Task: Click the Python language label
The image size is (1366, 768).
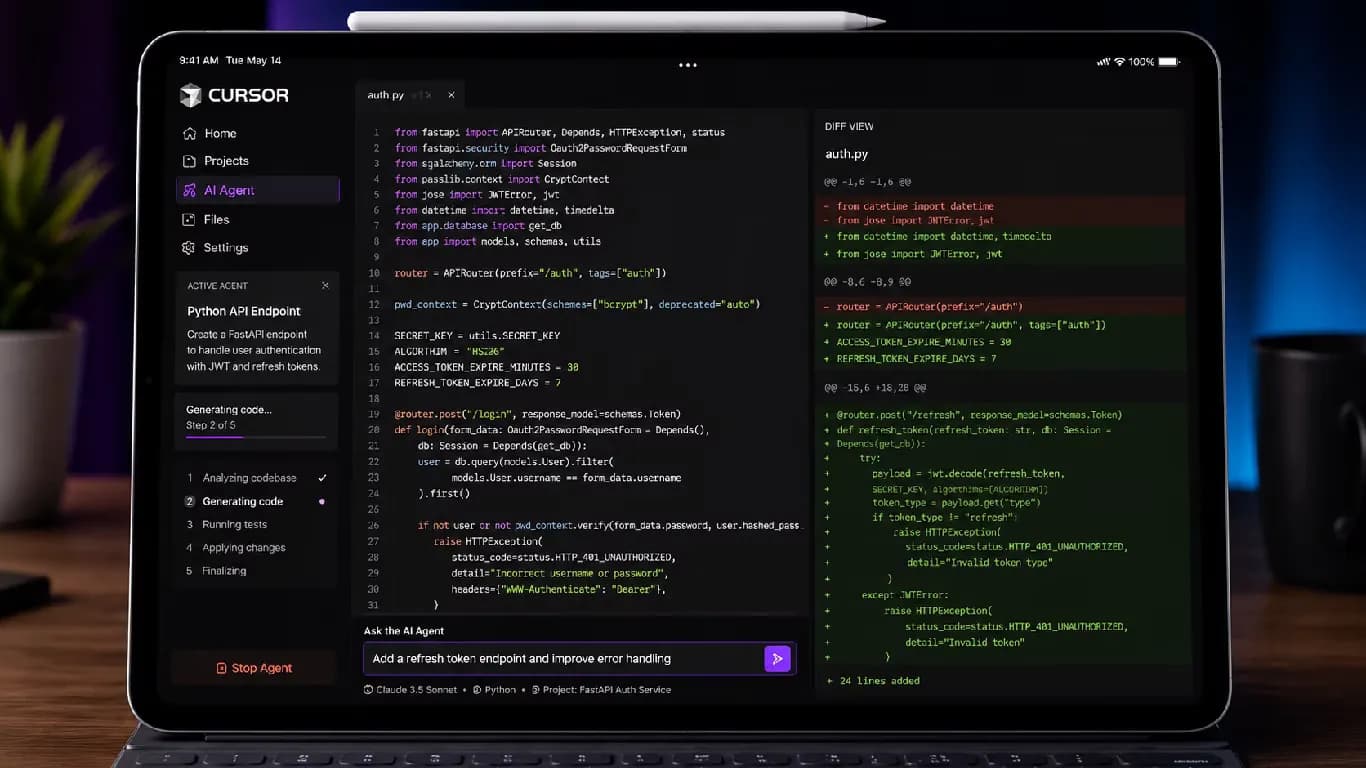Action: pos(500,689)
